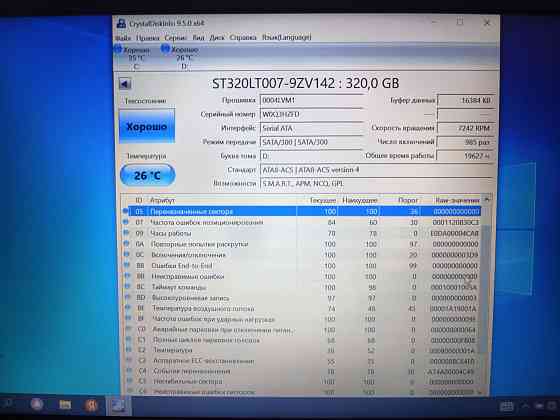Image resolution: width=560 pixels, height=420 pixels.
Task: Click the drive letter field D:
Action: pyautogui.click(x=311, y=156)
